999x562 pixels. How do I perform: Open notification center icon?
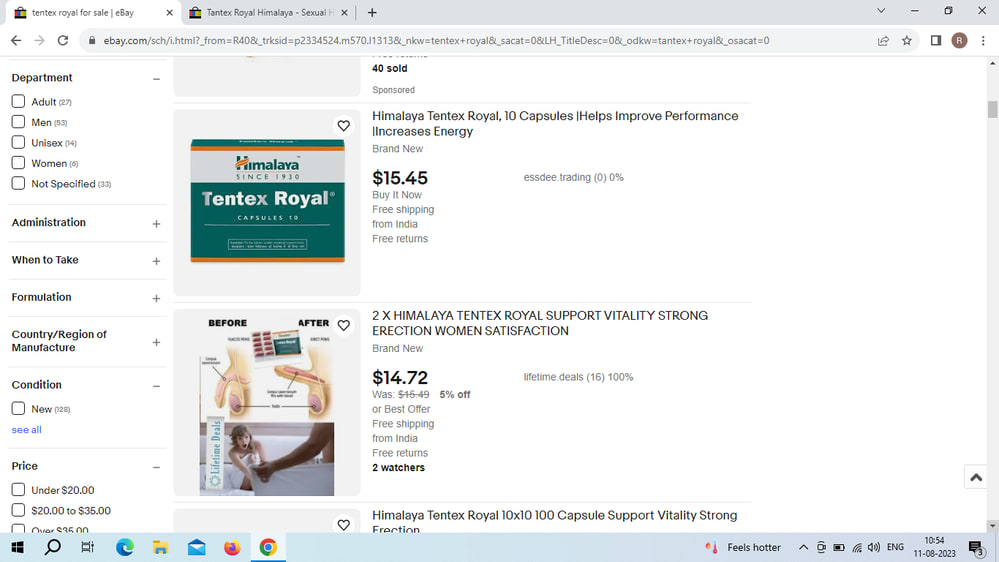(975, 547)
